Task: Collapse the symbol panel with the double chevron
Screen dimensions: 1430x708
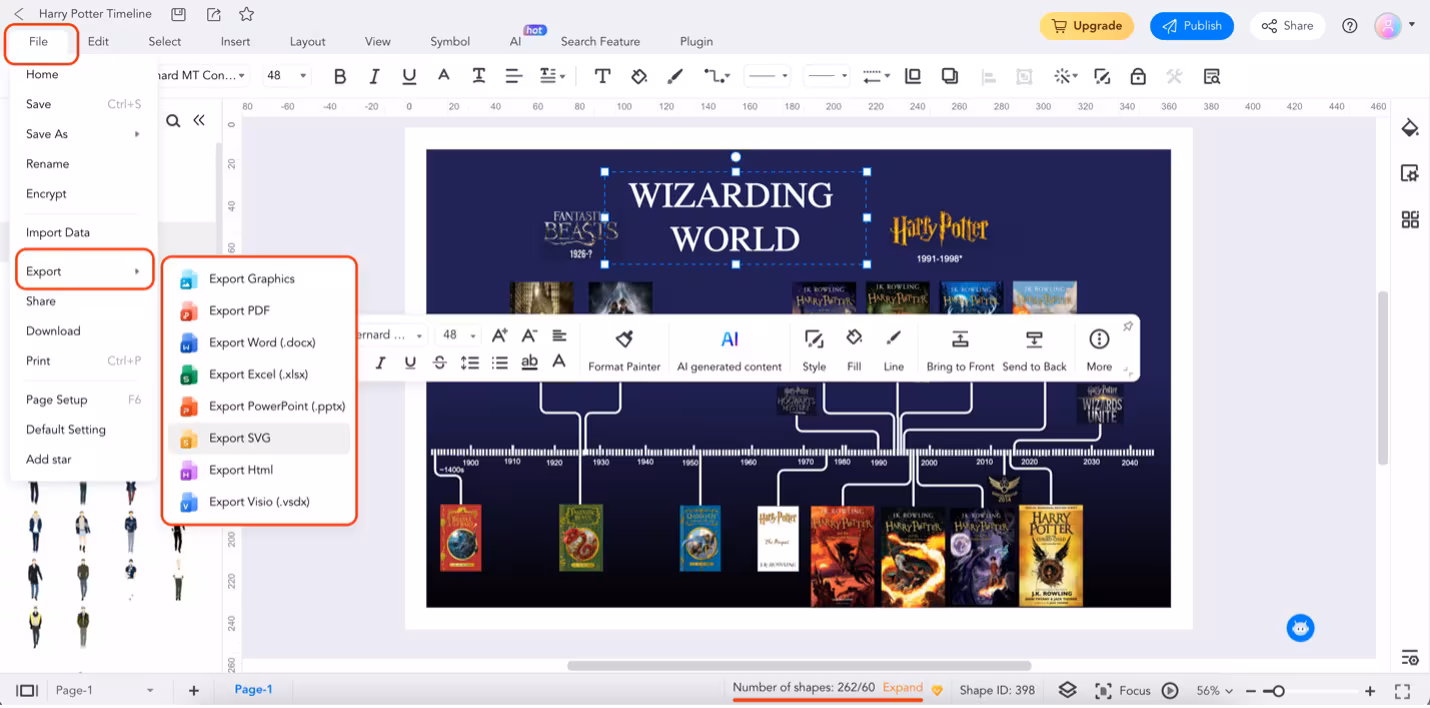Action: click(x=199, y=120)
